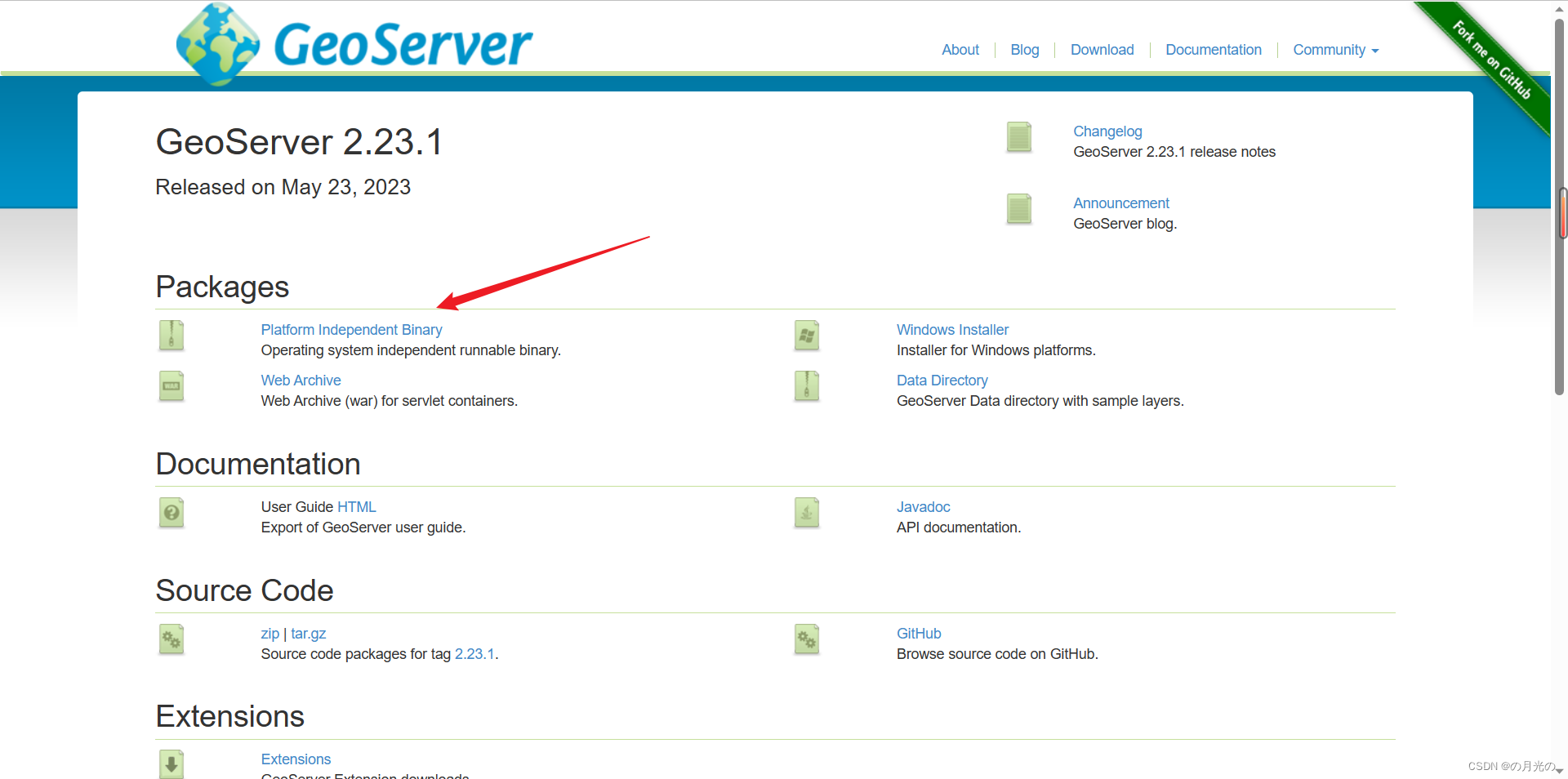Click the Fork me on GitHub ribbon
The height and width of the screenshot is (779, 1568).
coord(1490,61)
